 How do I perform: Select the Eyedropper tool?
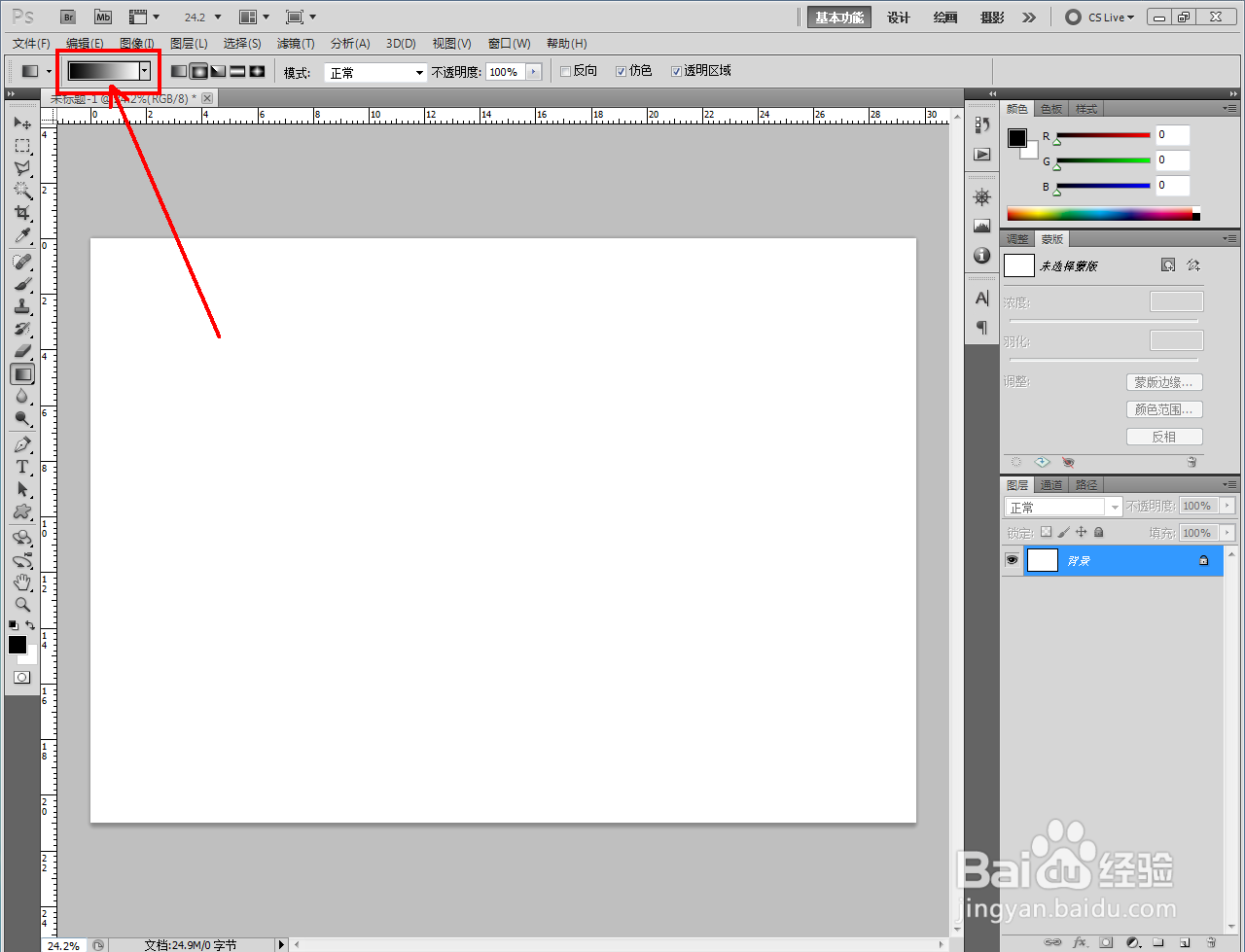(21, 235)
